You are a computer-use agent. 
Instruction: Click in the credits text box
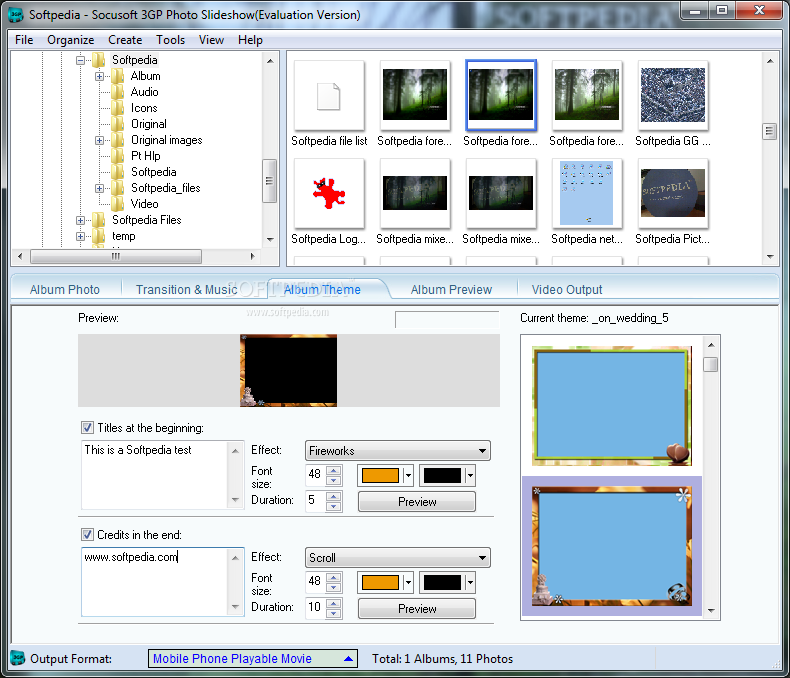coord(155,582)
